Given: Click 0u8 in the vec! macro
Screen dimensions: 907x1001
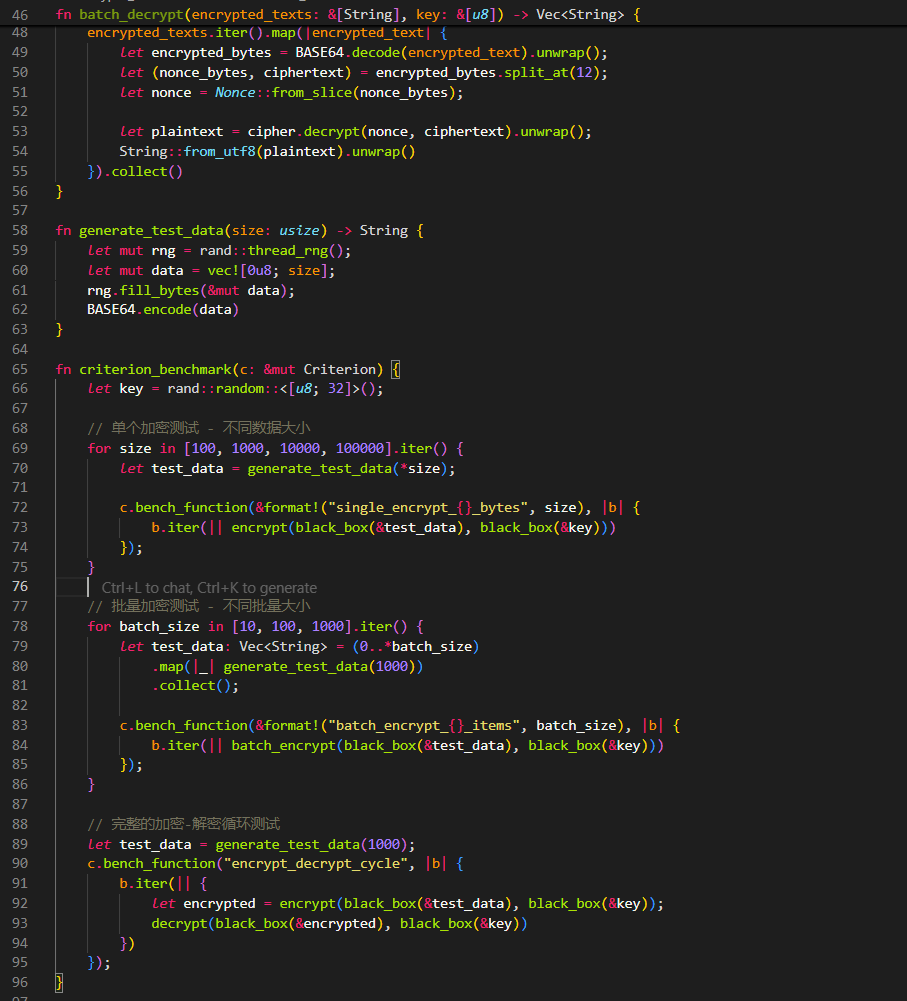Looking at the screenshot, I should [259, 270].
